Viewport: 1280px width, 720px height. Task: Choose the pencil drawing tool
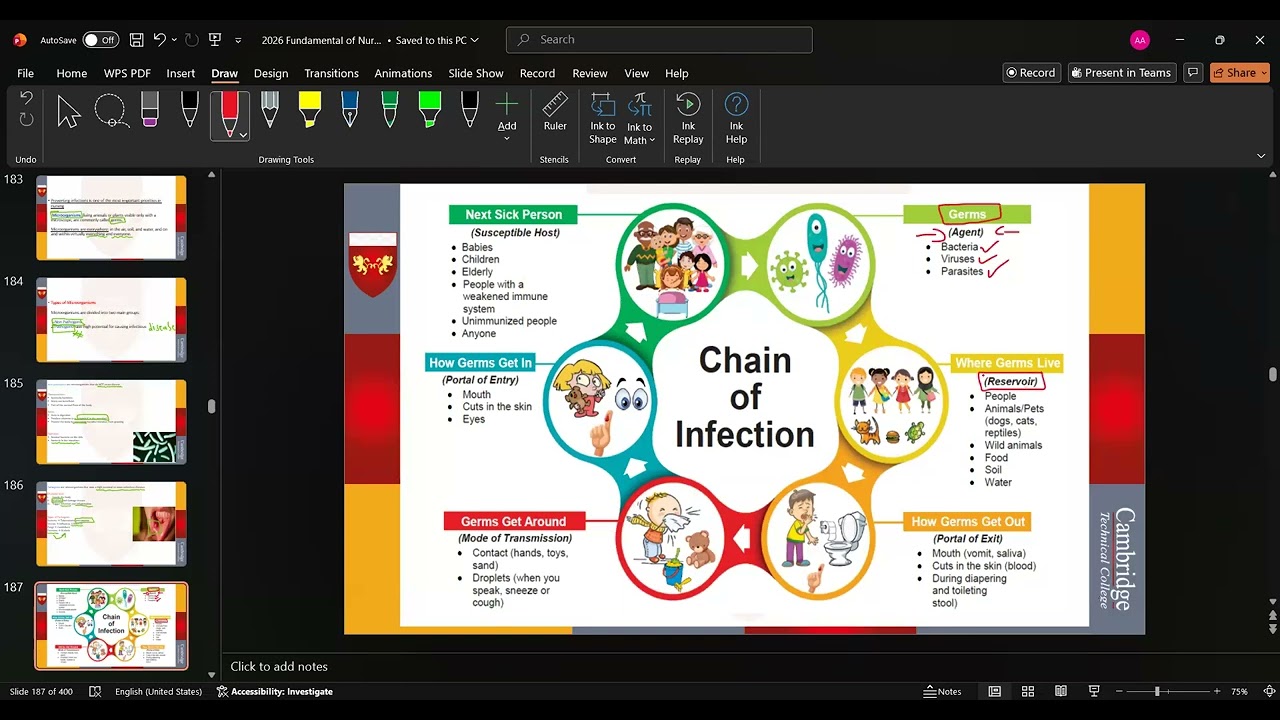pos(270,110)
